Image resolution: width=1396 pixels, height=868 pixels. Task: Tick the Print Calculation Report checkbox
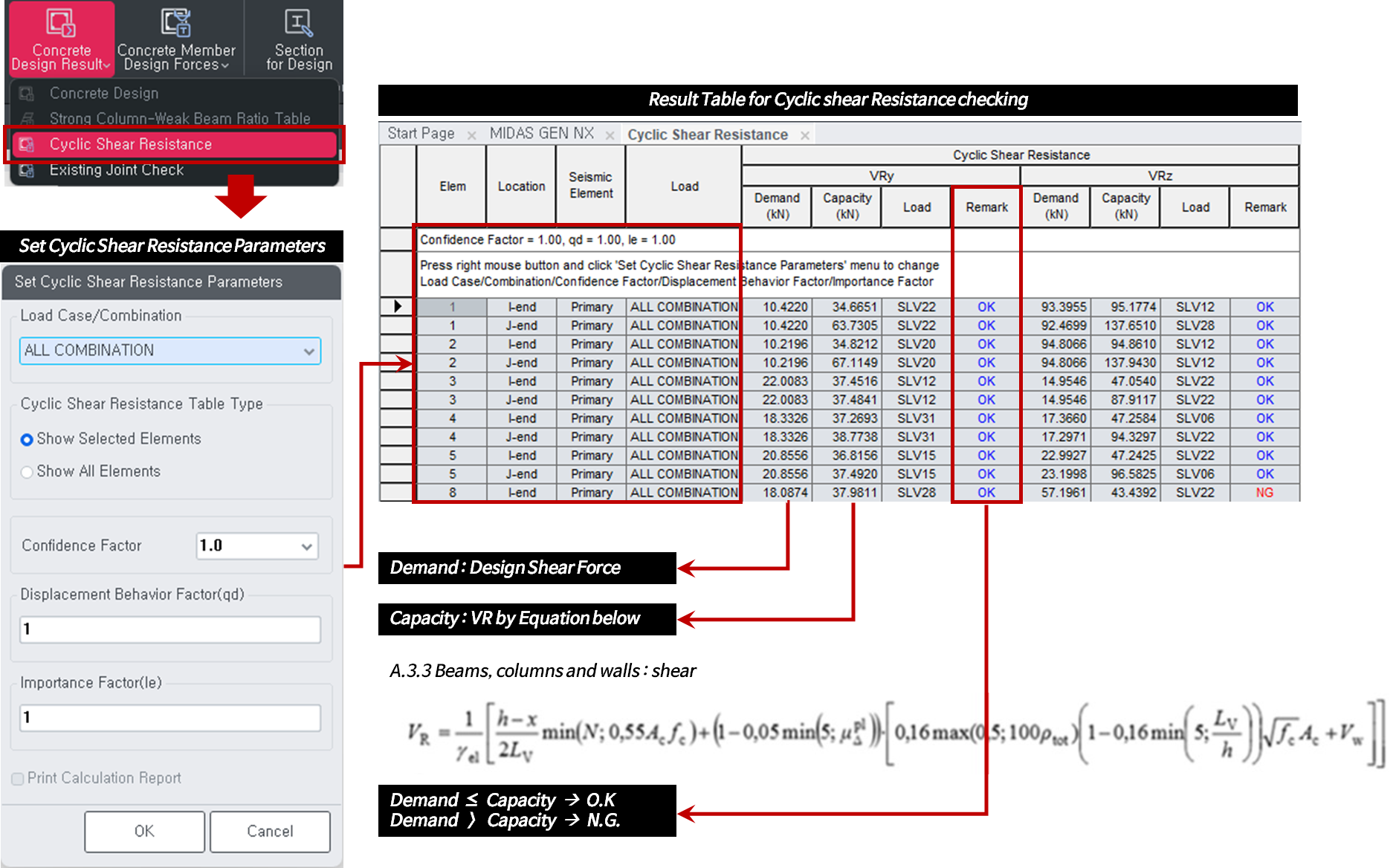[18, 779]
